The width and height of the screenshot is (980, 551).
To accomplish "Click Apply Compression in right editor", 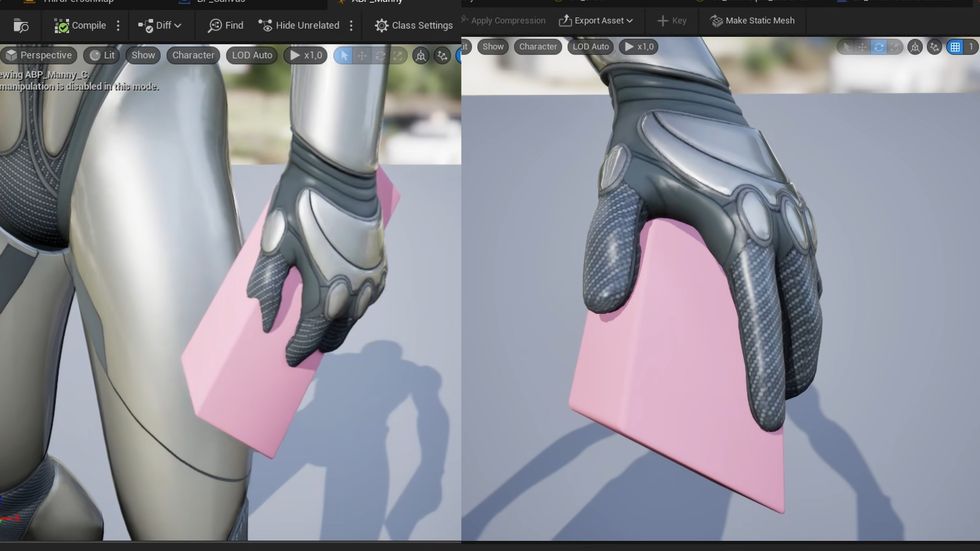I will click(x=504, y=21).
